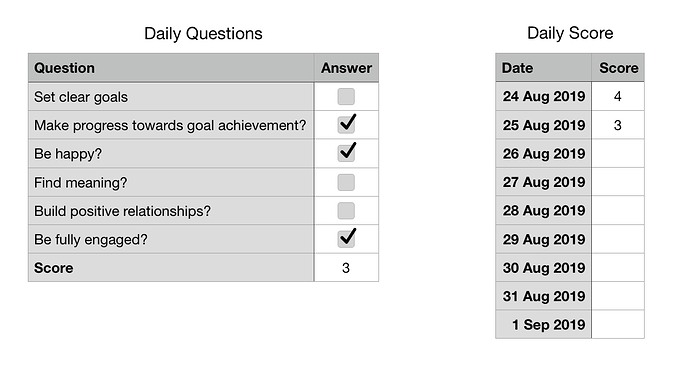
Task: Untick the Be fully engaged checkbox
Action: click(x=346, y=239)
